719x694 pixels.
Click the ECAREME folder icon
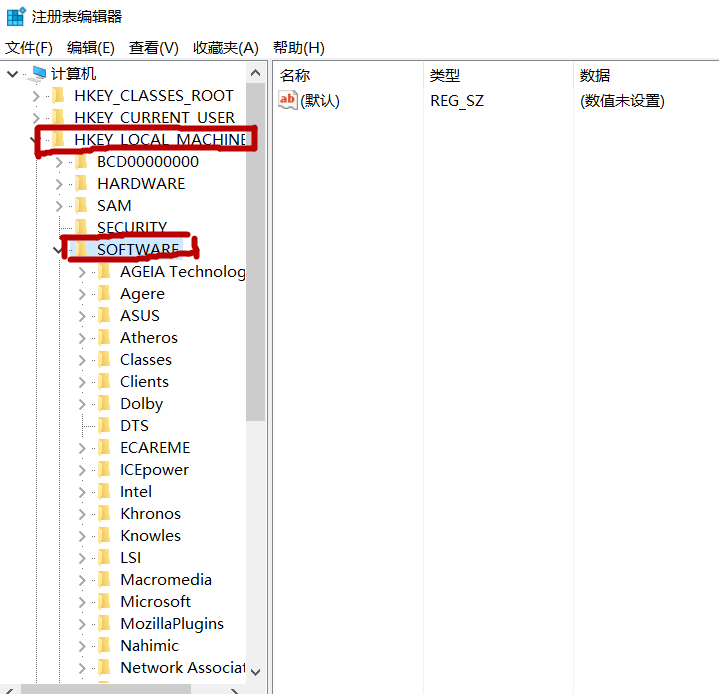tap(105, 448)
